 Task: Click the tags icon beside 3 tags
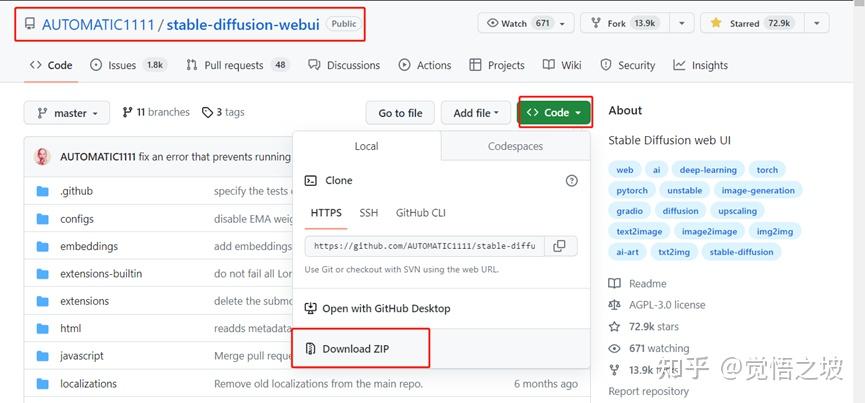[207, 113]
